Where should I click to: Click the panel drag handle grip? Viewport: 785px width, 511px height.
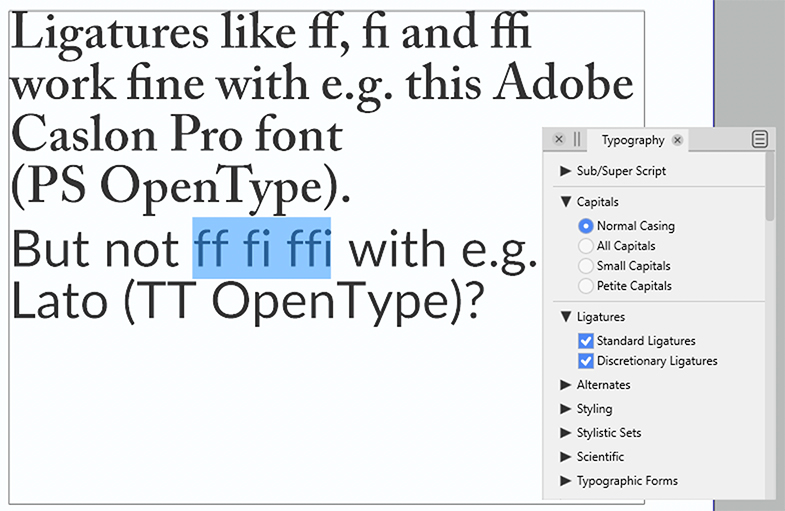pos(577,140)
